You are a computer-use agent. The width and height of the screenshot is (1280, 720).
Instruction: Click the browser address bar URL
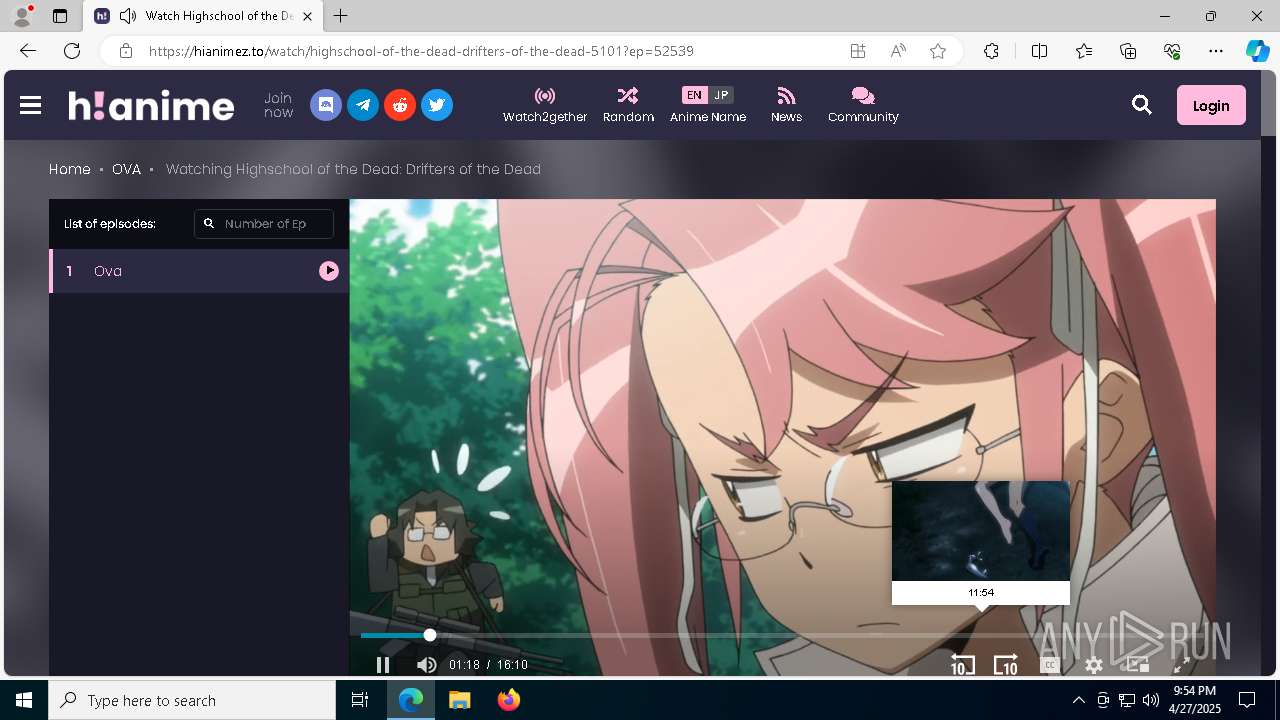point(421,51)
